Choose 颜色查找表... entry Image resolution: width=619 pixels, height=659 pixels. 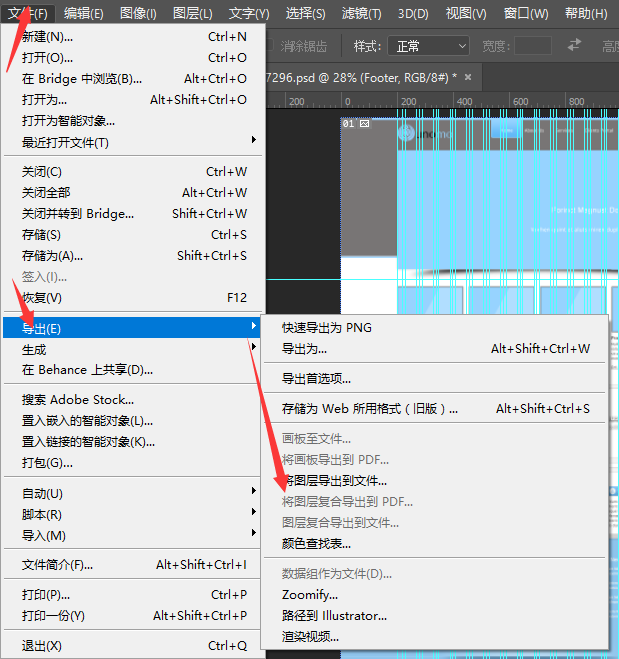click(435, 544)
